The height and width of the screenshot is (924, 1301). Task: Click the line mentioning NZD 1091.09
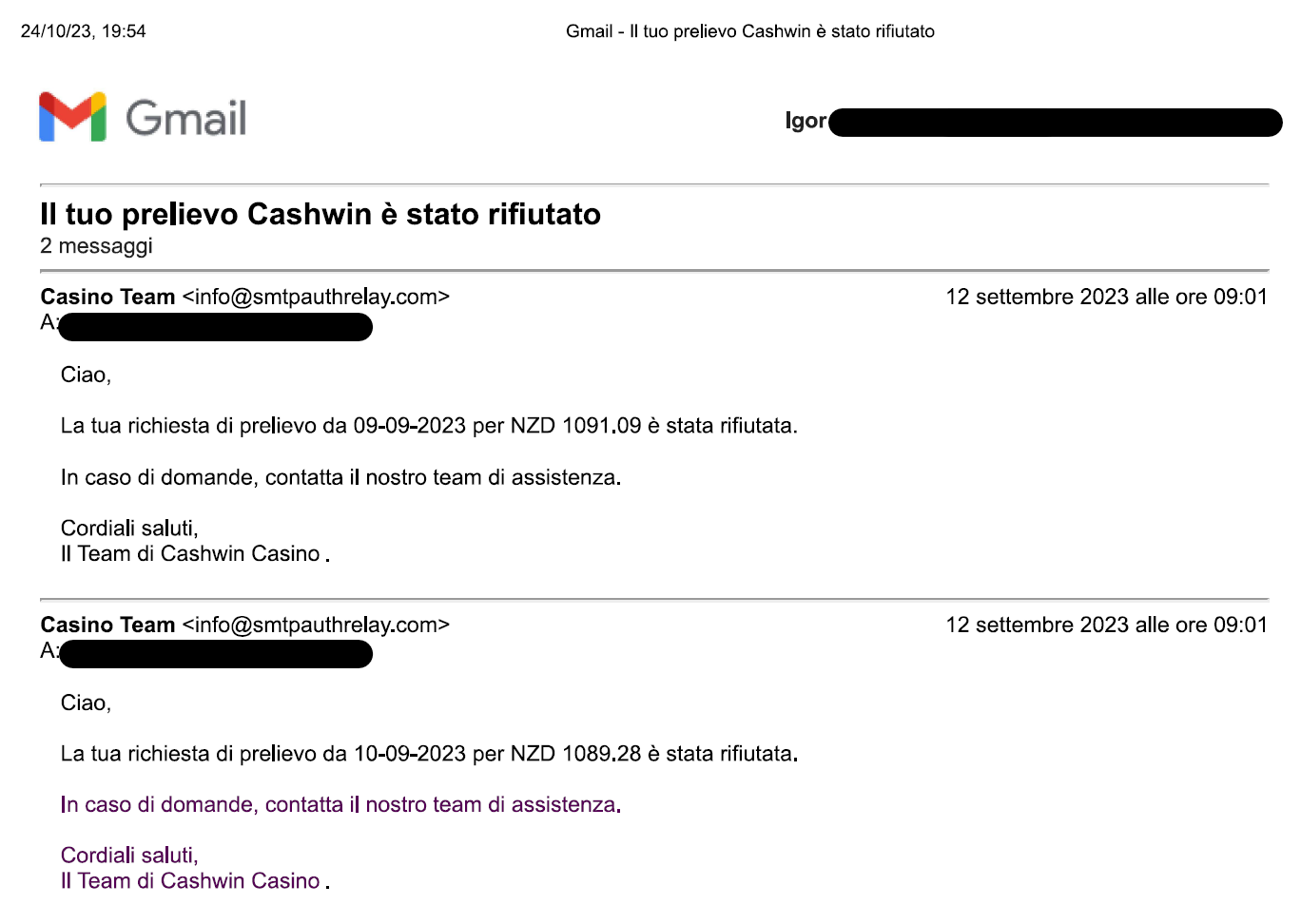(429, 426)
